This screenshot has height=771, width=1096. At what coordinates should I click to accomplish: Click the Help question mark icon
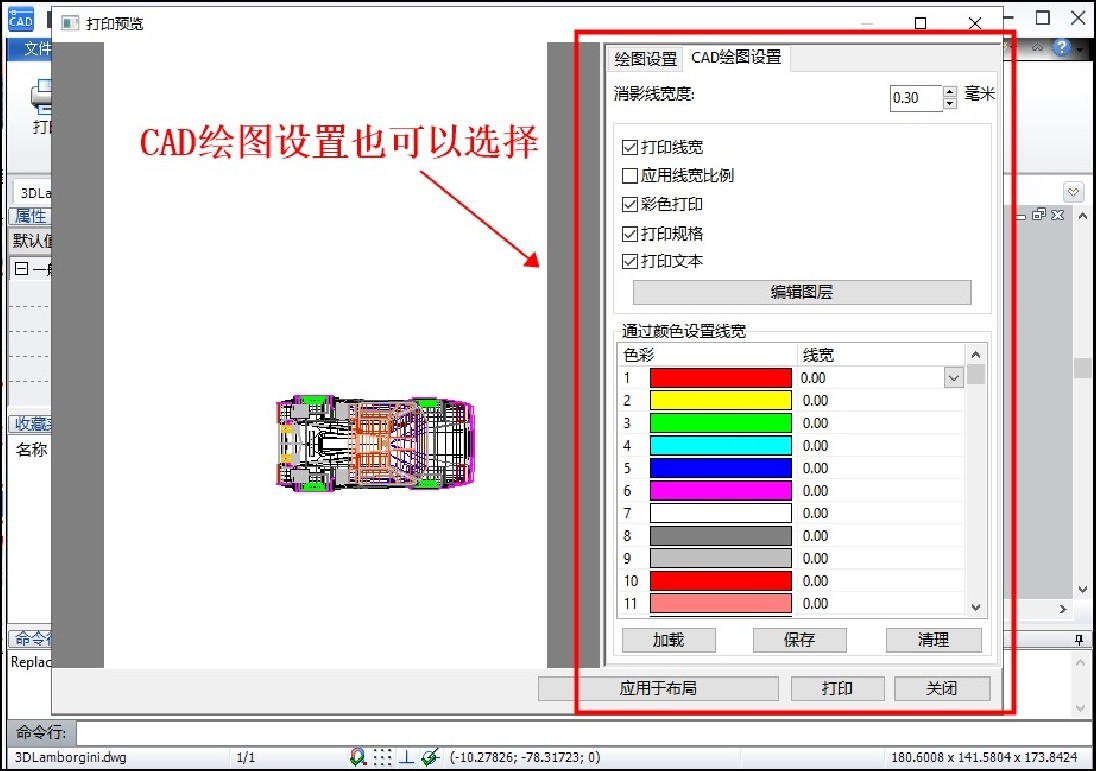point(1062,46)
